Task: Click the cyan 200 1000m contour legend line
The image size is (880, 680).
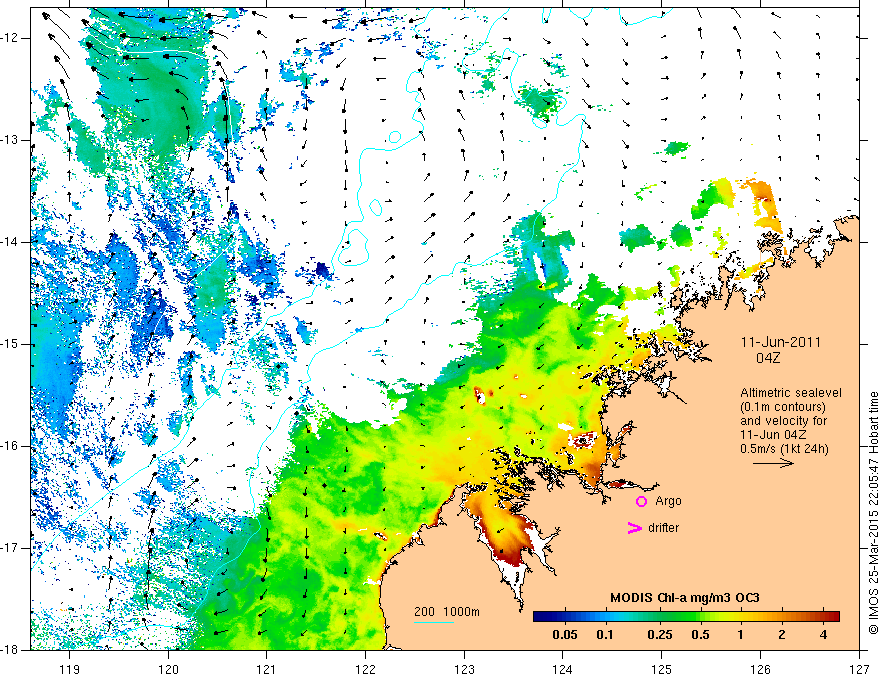Action: click(x=434, y=622)
